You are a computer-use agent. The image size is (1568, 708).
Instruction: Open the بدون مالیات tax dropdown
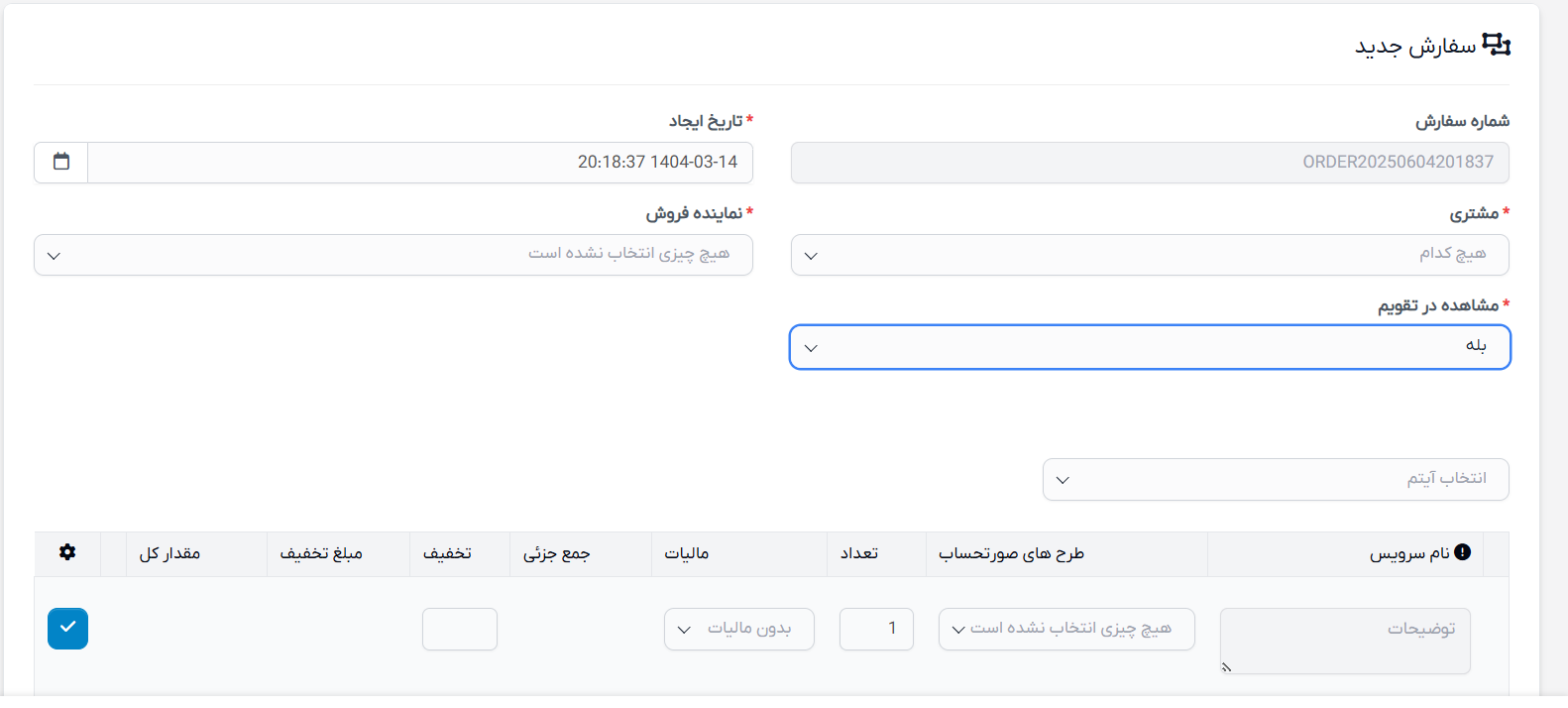click(739, 629)
